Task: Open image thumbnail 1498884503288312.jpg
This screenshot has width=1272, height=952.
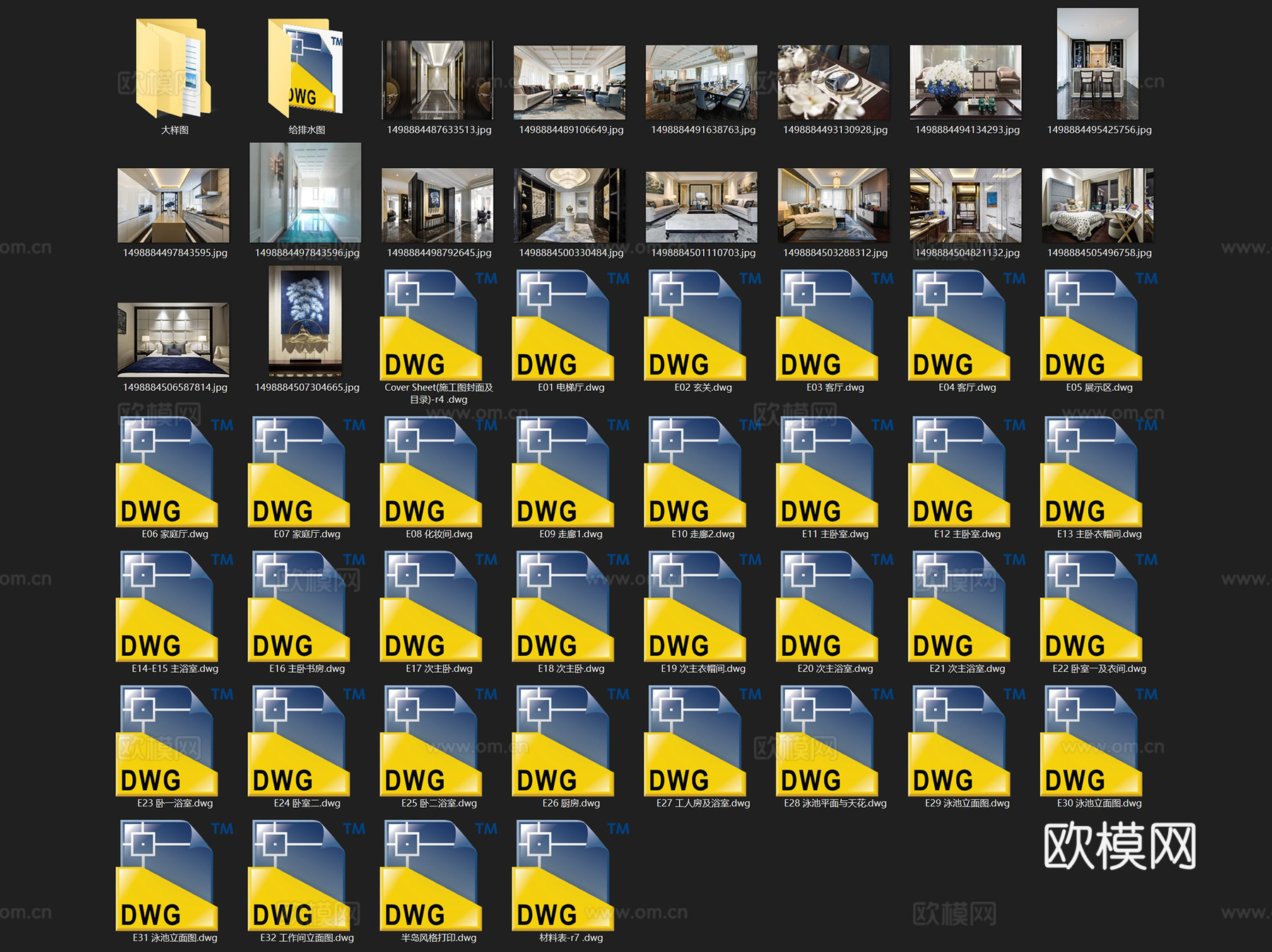Action: pyautogui.click(x=834, y=206)
